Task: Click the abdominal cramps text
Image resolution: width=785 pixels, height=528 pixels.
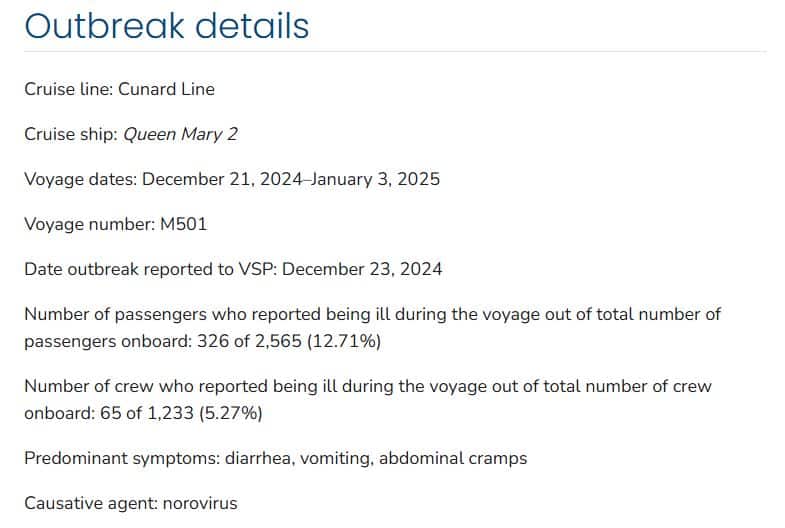Action: (453, 458)
